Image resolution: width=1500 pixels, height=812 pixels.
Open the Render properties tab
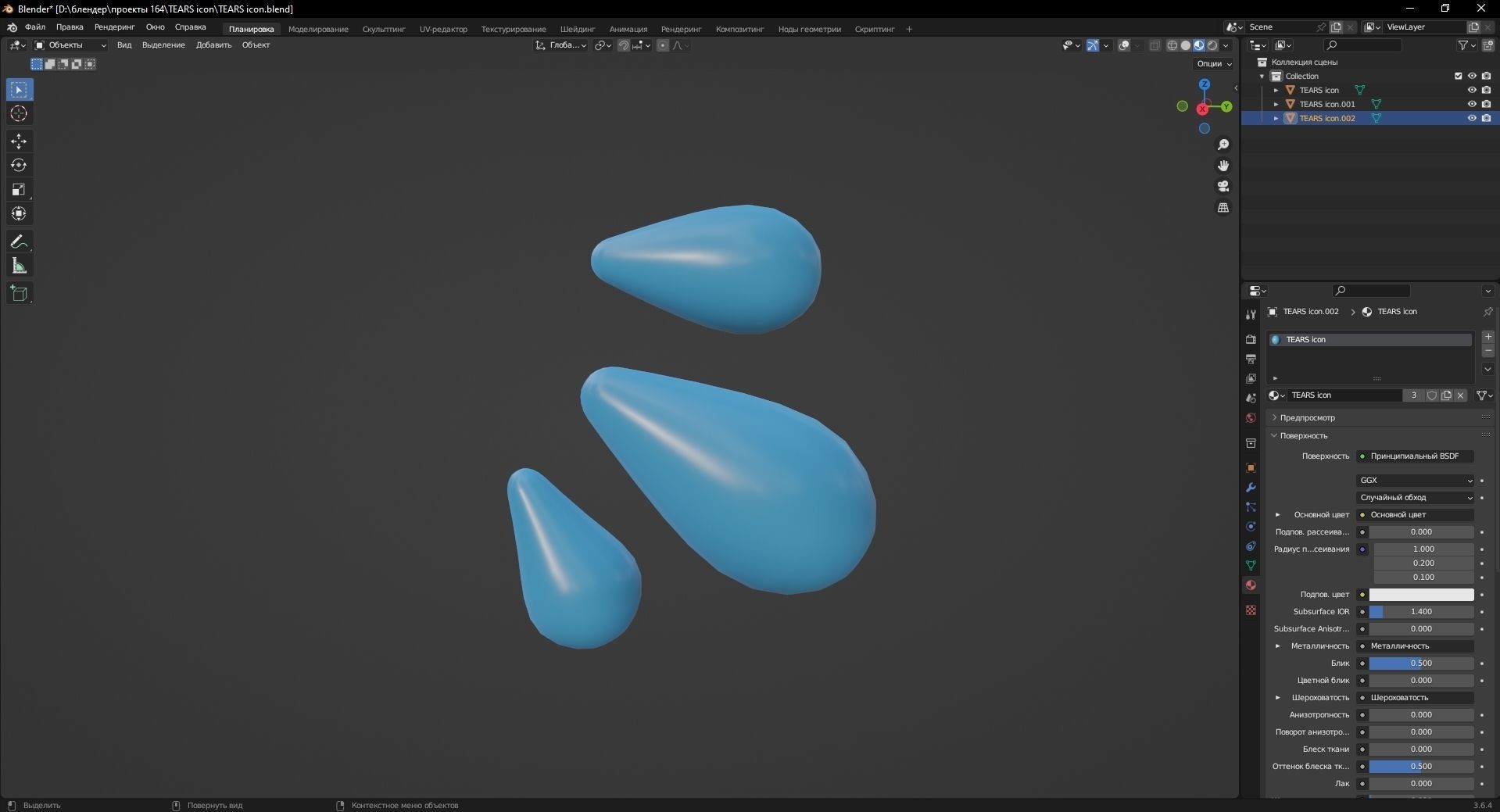[1251, 339]
